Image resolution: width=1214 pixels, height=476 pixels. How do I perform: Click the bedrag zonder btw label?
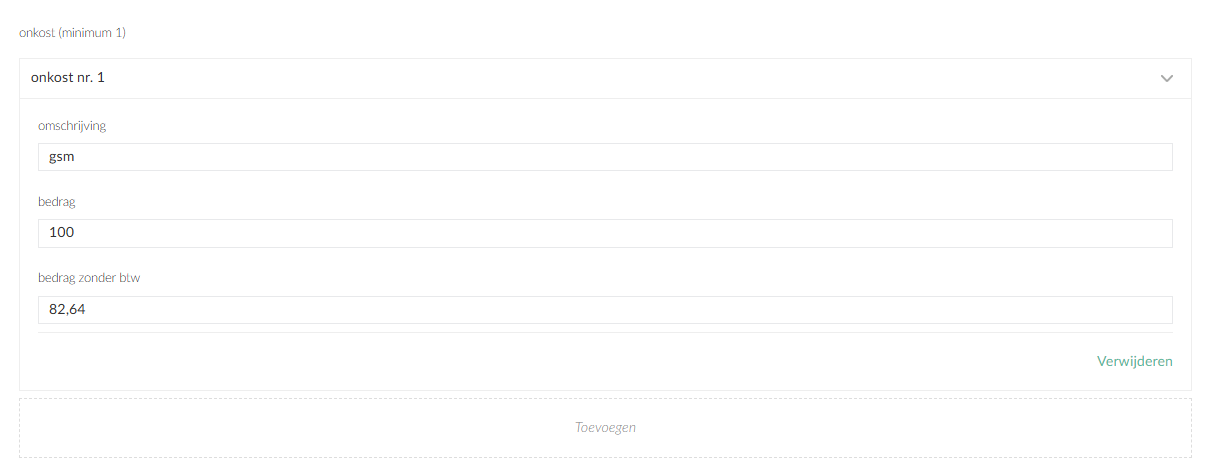coord(89,278)
